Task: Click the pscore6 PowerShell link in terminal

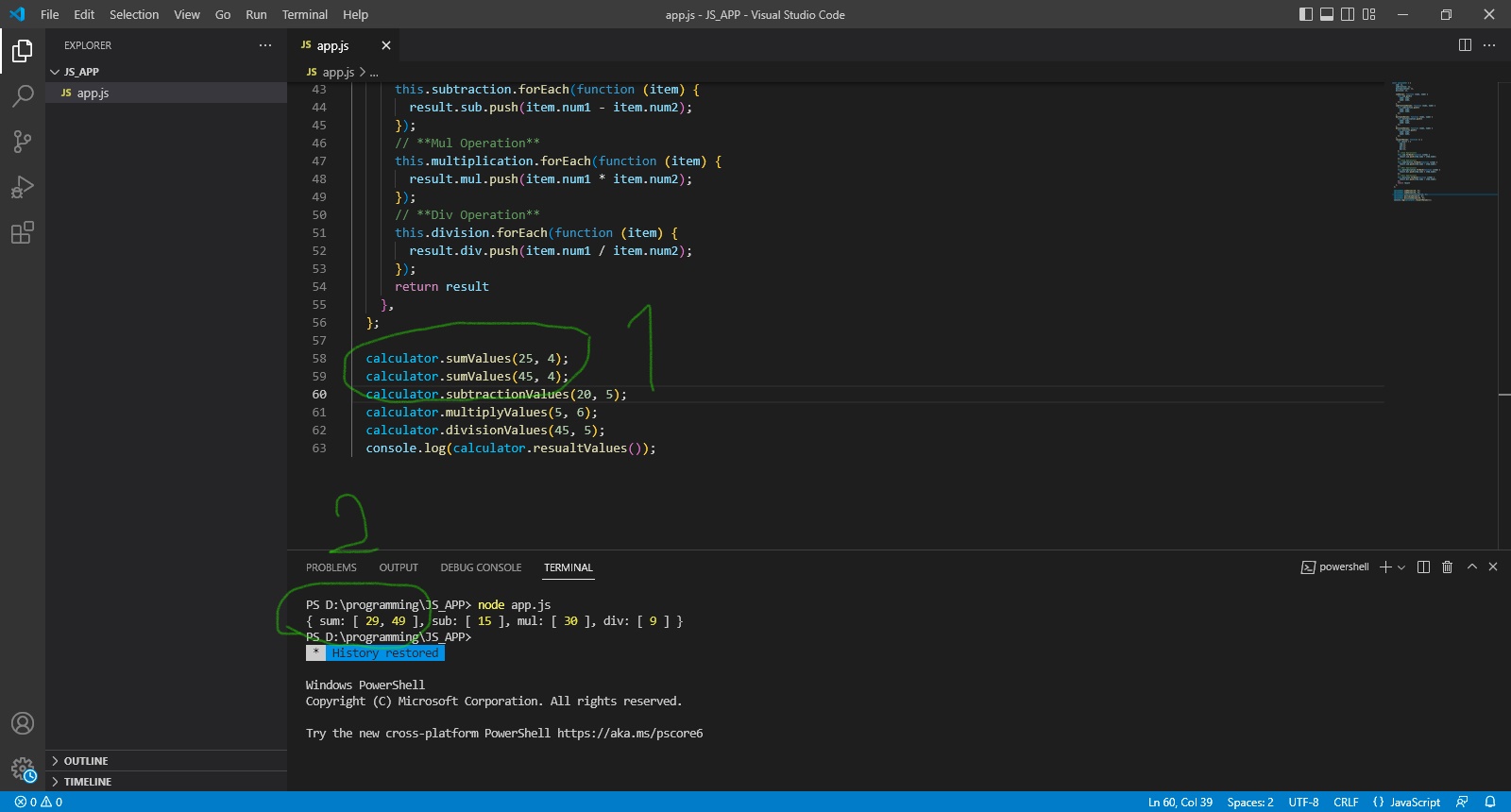Action: tap(630, 734)
